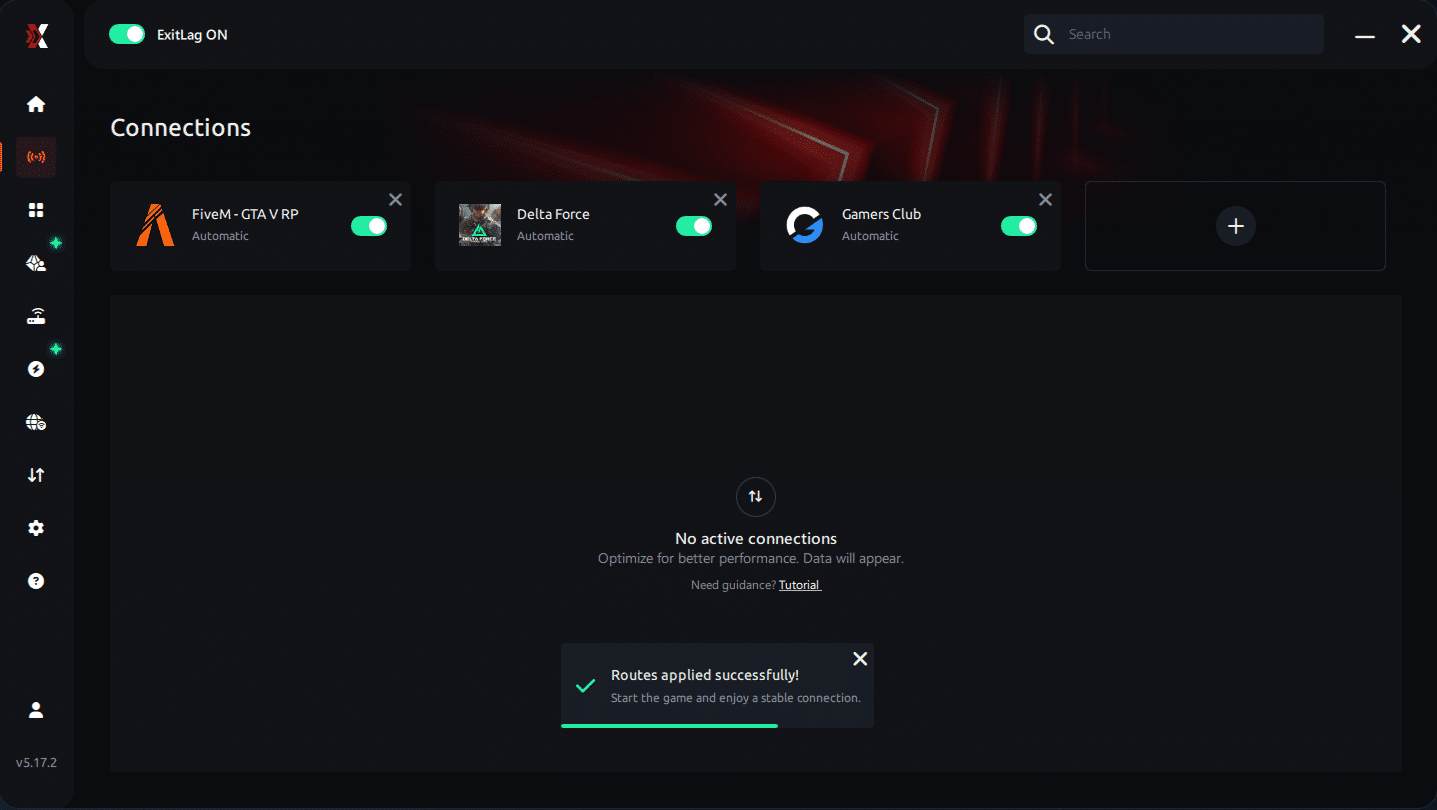Open the Help question mark icon

pos(36,581)
